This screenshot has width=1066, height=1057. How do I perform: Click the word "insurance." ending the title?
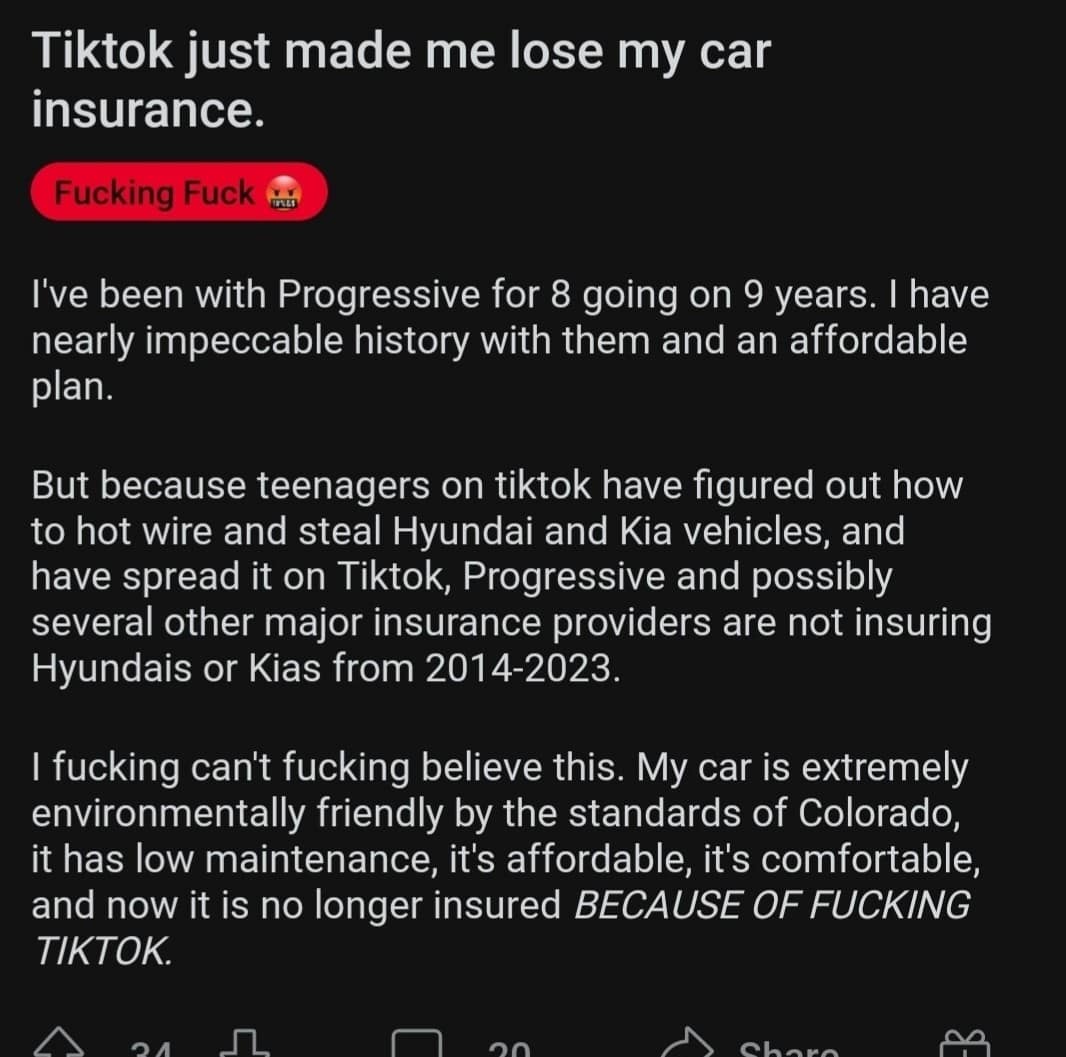148,108
